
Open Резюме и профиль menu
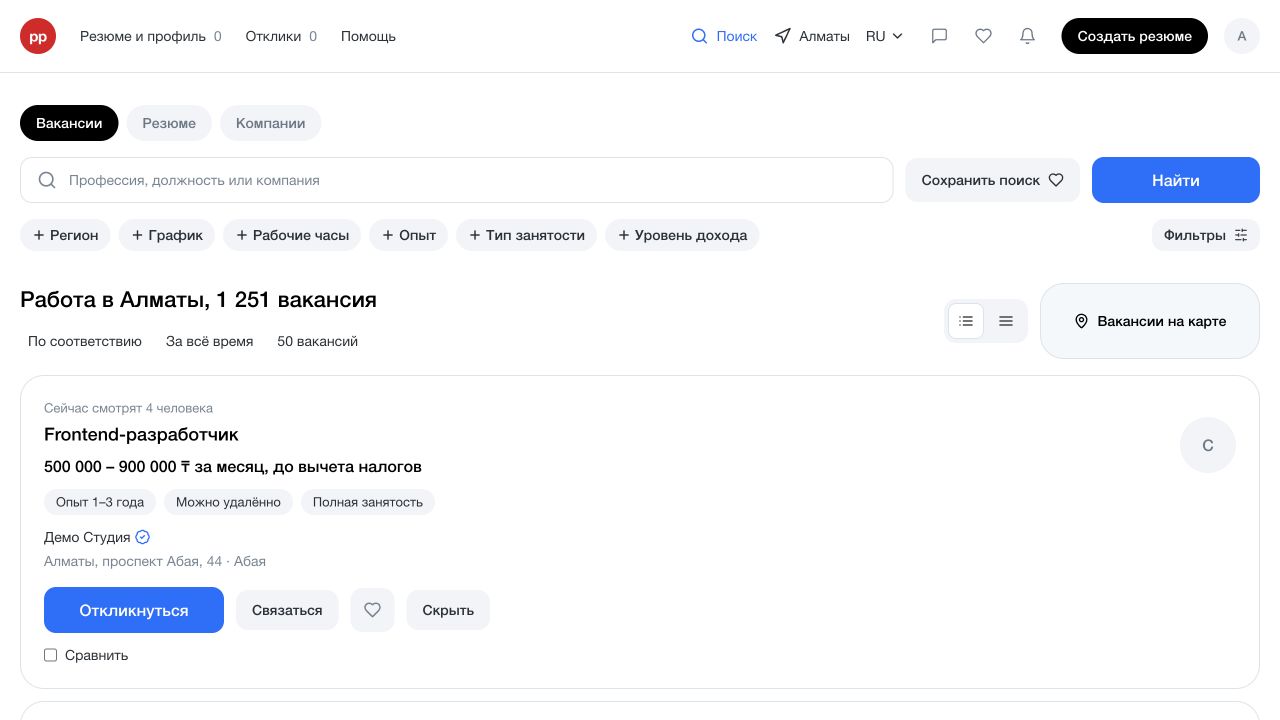(151, 36)
